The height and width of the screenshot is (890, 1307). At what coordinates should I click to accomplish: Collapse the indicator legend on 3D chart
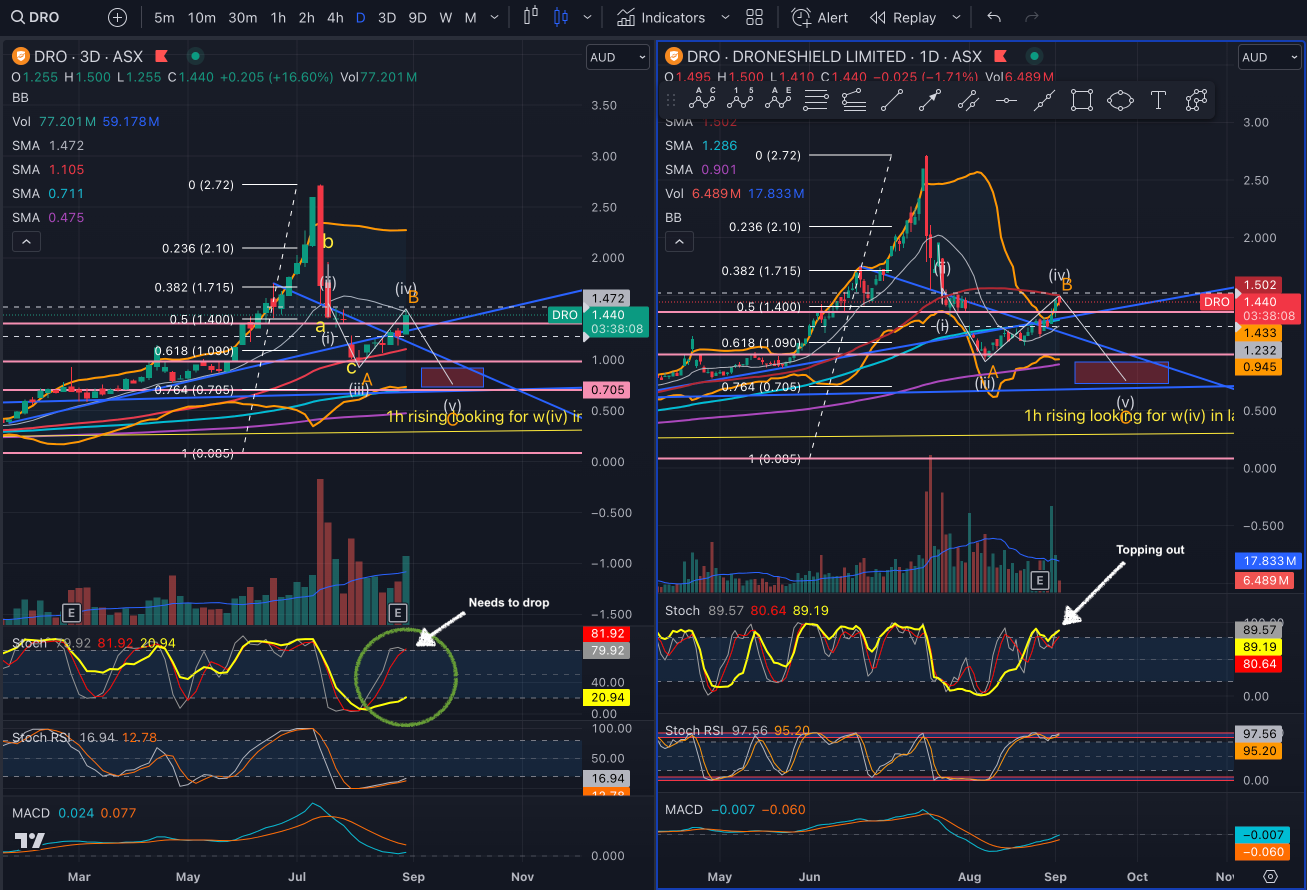[26, 241]
